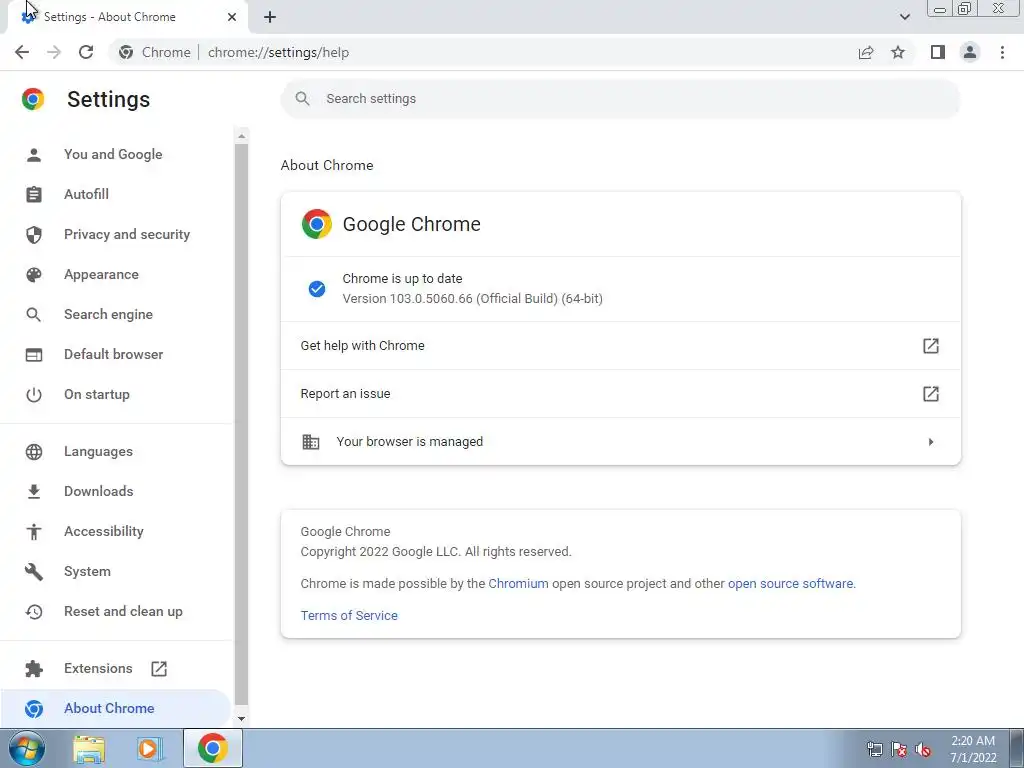Click the person icon beside You and Google
Screen dimensions: 1024x768
pyautogui.click(x=34, y=155)
